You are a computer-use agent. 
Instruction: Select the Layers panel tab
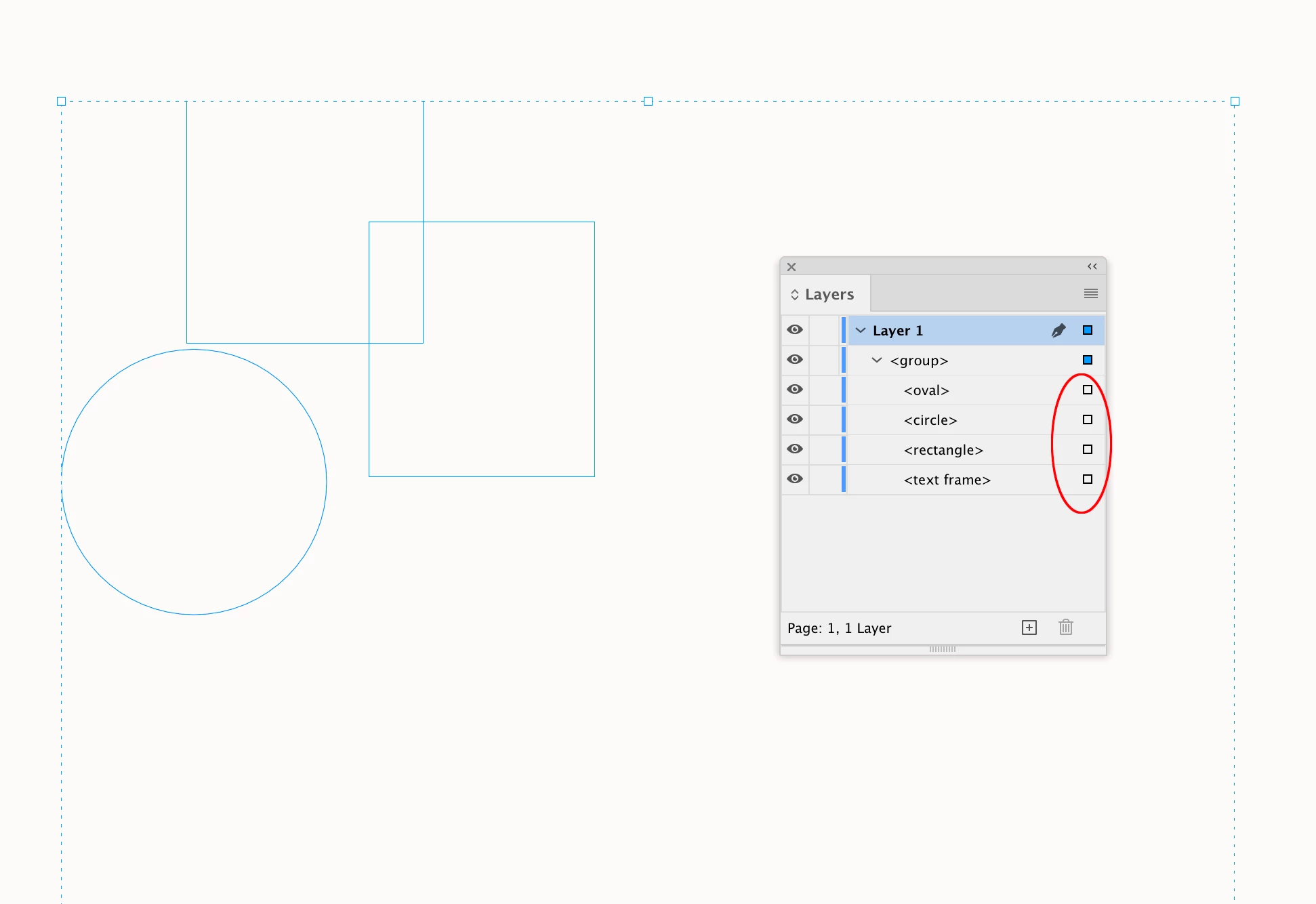(x=829, y=295)
